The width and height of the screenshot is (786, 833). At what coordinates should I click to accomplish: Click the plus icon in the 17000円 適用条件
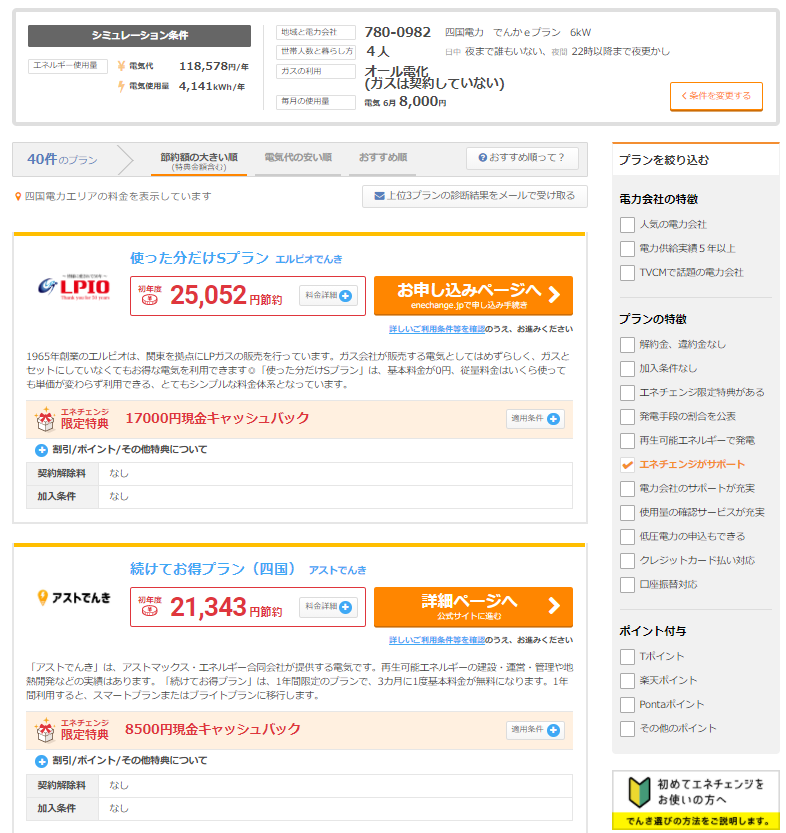coord(553,419)
